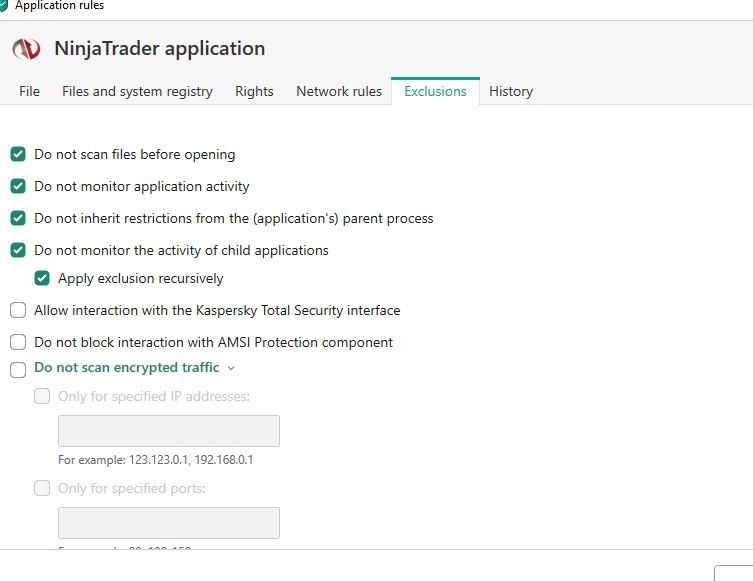Toggle Do not inherit restrictions from parent process
Viewport: 753px width, 581px height.
(x=18, y=218)
